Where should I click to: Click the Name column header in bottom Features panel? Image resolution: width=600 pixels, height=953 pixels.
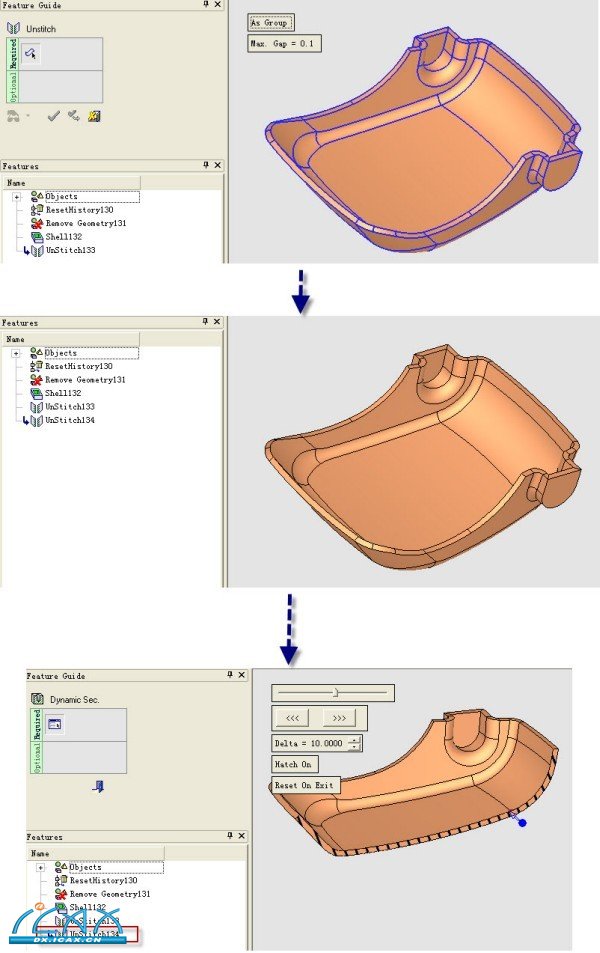[x=96, y=853]
